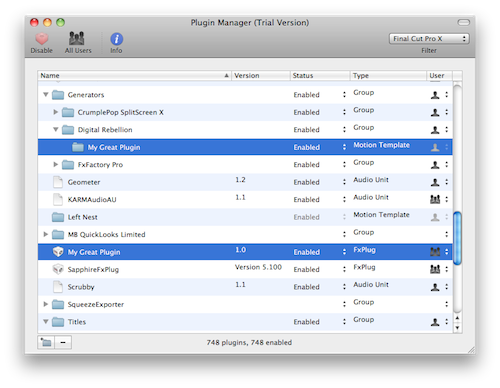Click the SqueezeExporter folder icon
Screen dimensions: 500x388
pyautogui.click(x=58, y=304)
